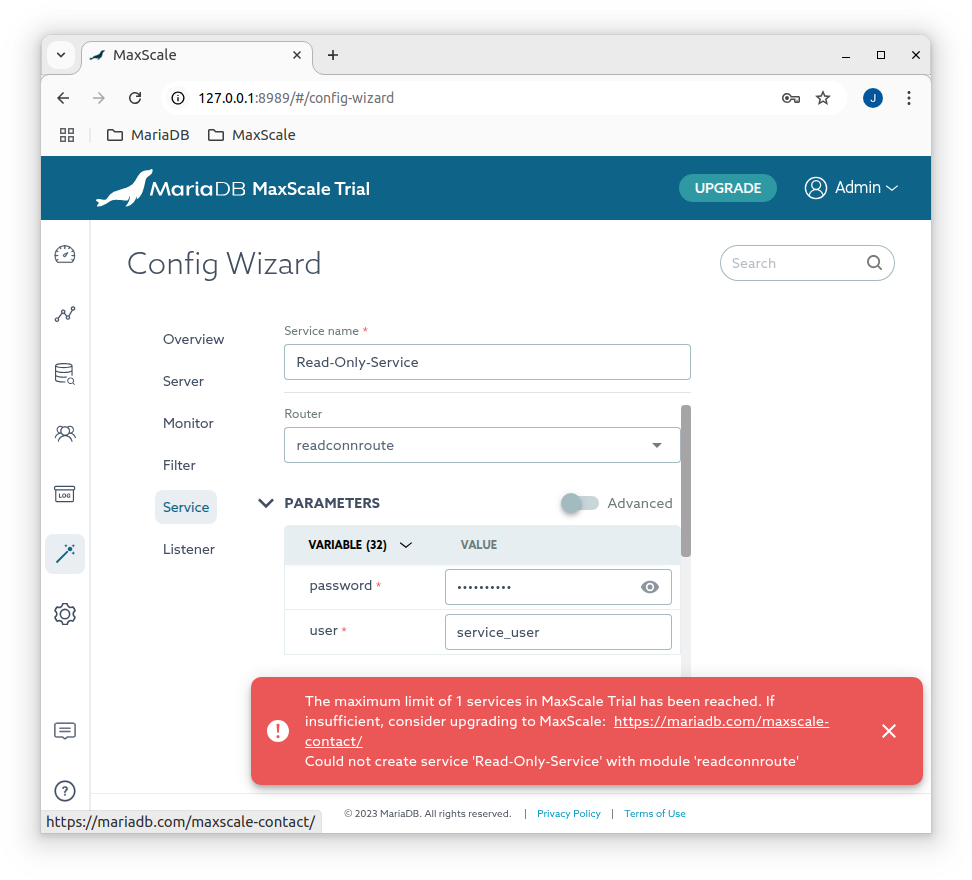Go to the Server wizard step
The height and width of the screenshot is (880, 972).
tap(183, 381)
